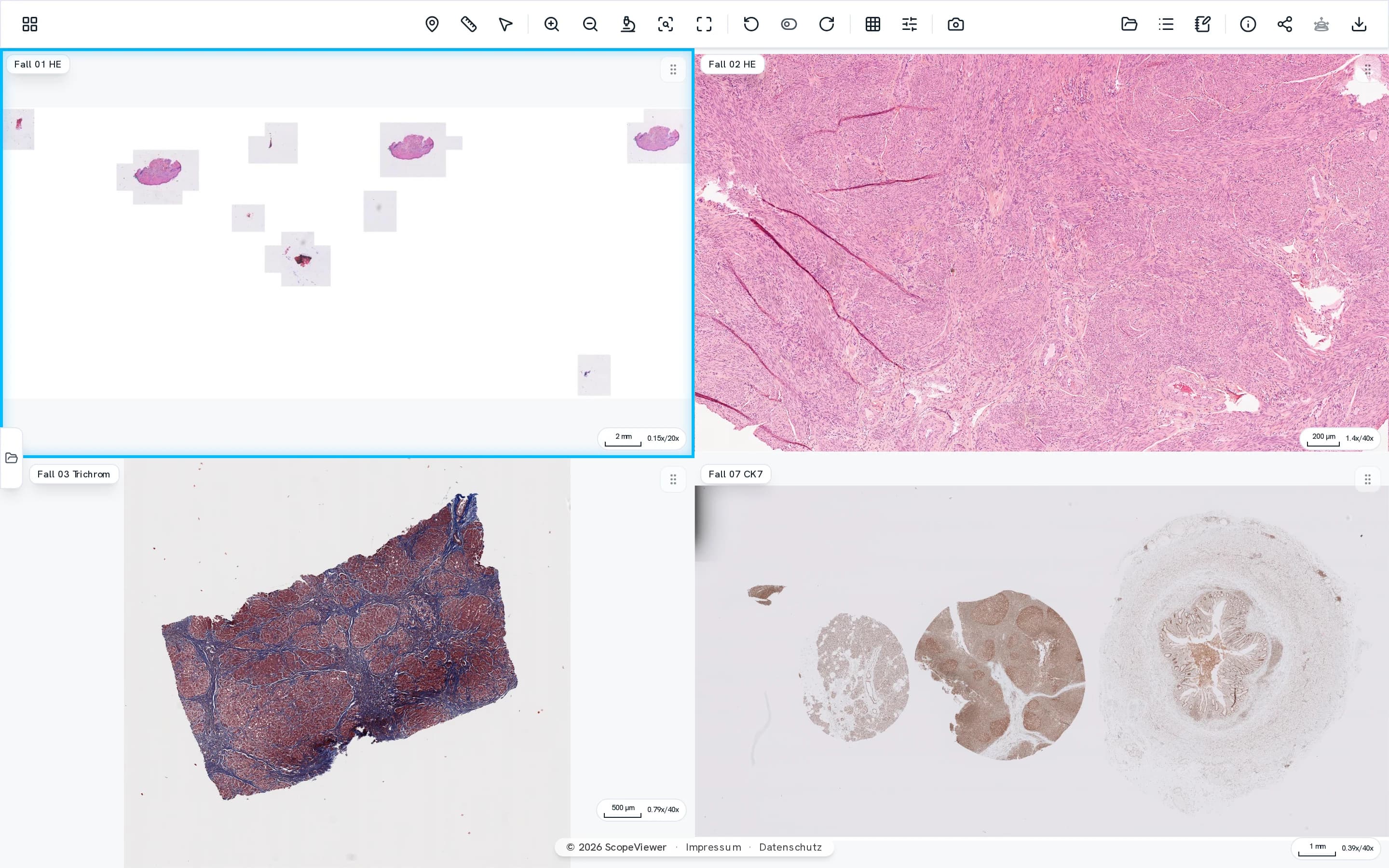Activate the ruler measurement tool
Screen dimensions: 1389x868
(x=469, y=24)
